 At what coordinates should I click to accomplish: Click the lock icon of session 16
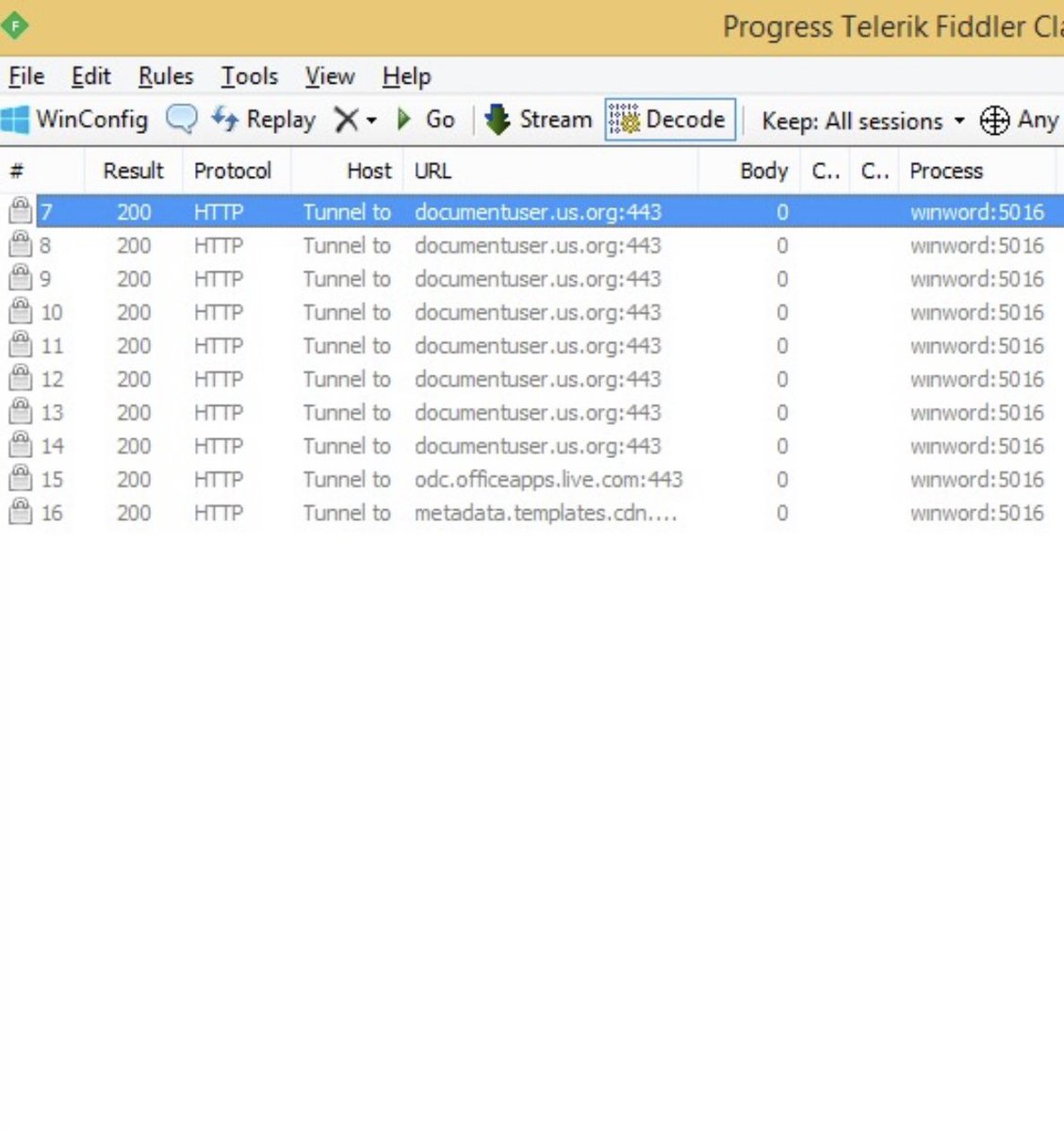19,512
